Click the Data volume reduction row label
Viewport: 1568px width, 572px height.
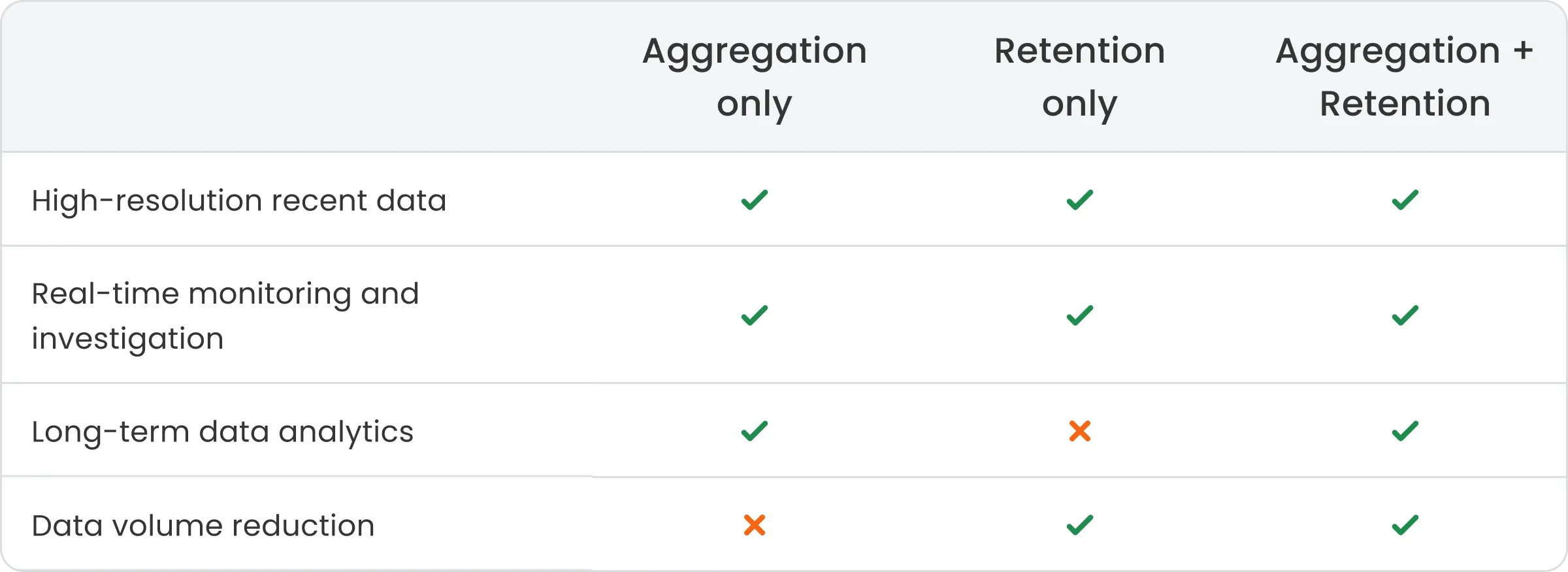(203, 526)
